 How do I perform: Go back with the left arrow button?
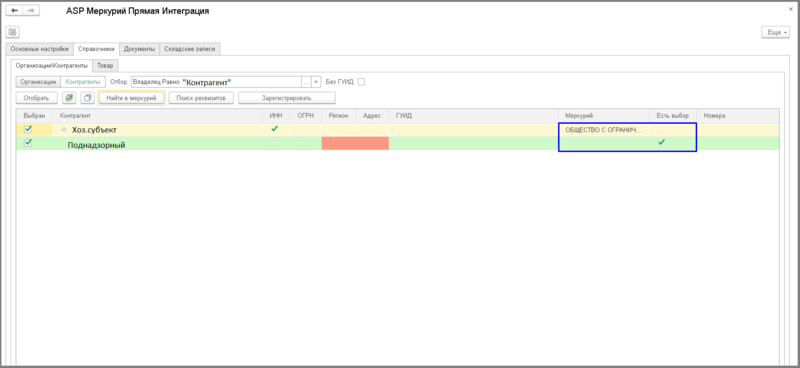click(14, 11)
